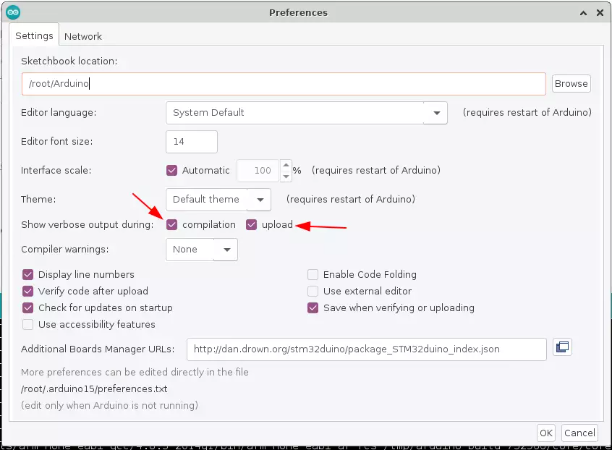
Task: Toggle the Automatic interface scale checkbox
Action: (x=172, y=171)
